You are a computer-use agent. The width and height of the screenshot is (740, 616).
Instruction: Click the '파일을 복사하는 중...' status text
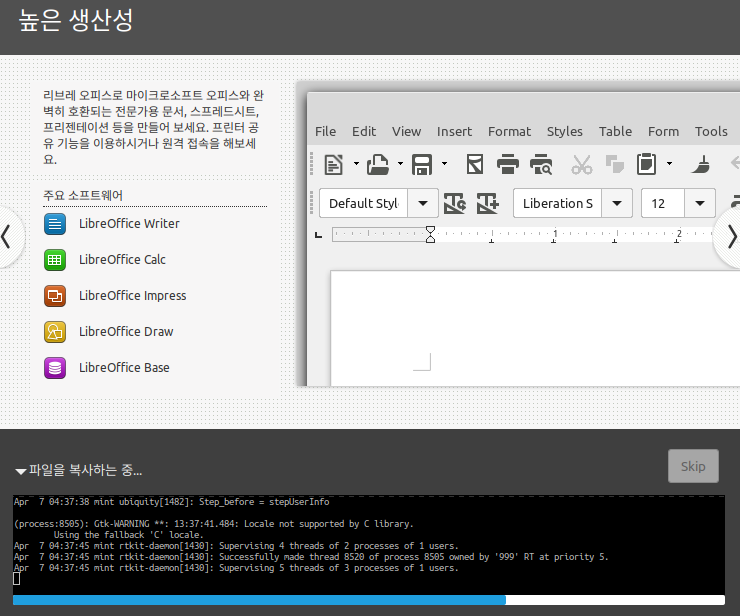point(85,470)
